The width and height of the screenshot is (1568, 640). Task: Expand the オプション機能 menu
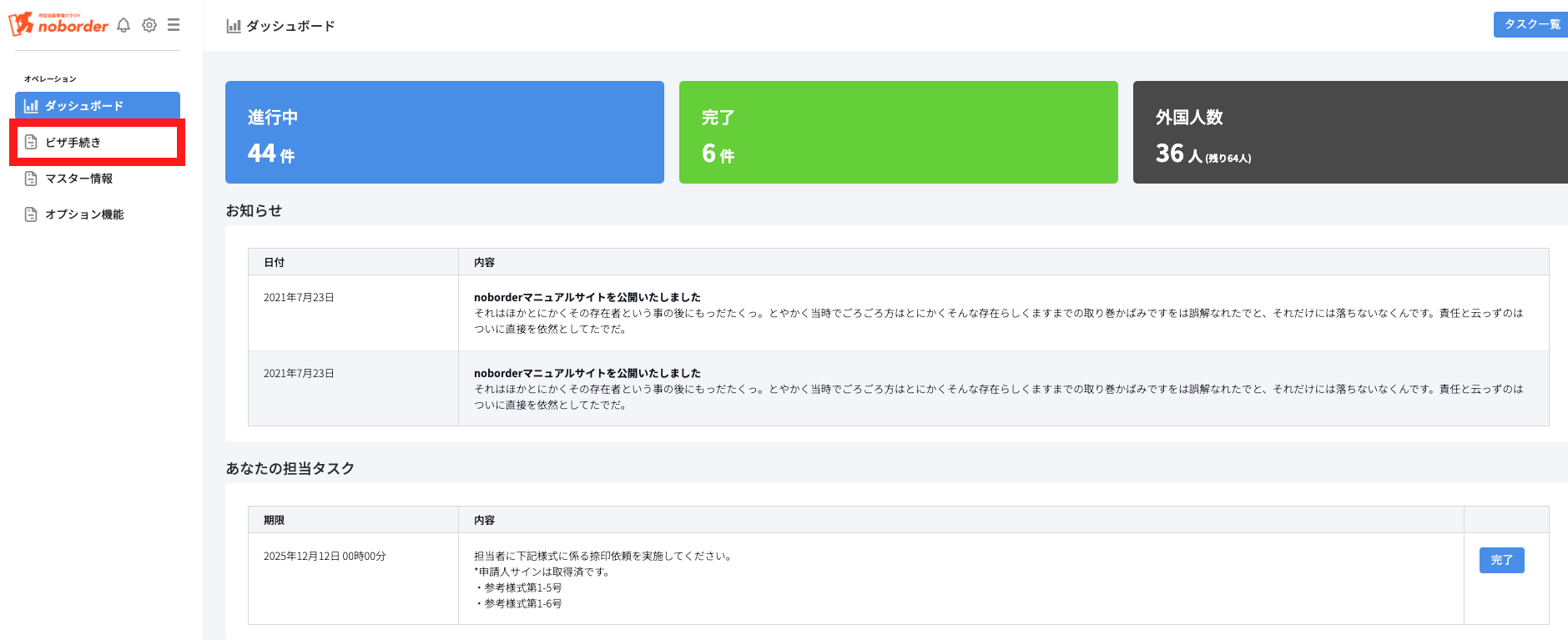84,214
